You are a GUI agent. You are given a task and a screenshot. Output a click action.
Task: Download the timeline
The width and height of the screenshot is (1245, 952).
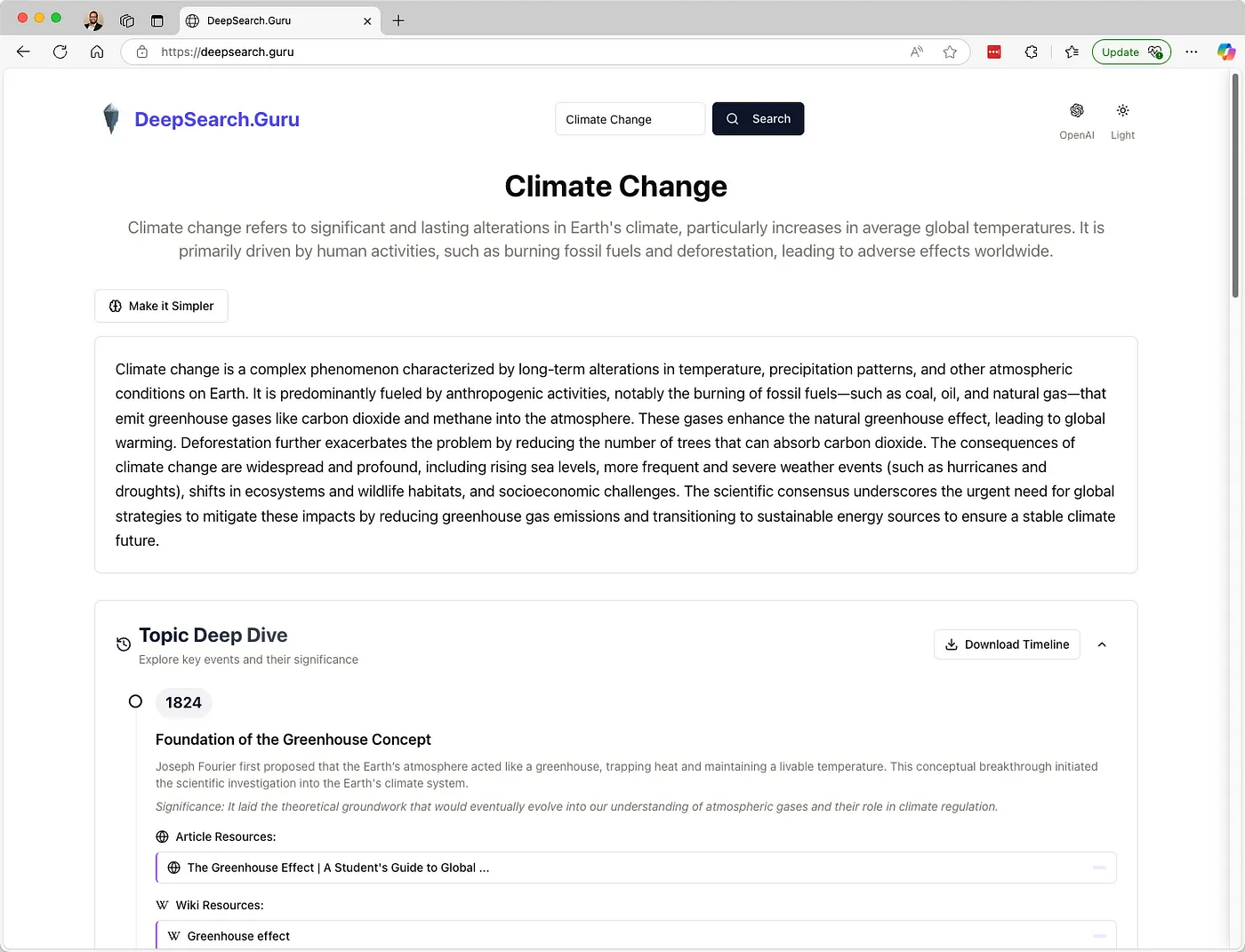pyautogui.click(x=1007, y=644)
